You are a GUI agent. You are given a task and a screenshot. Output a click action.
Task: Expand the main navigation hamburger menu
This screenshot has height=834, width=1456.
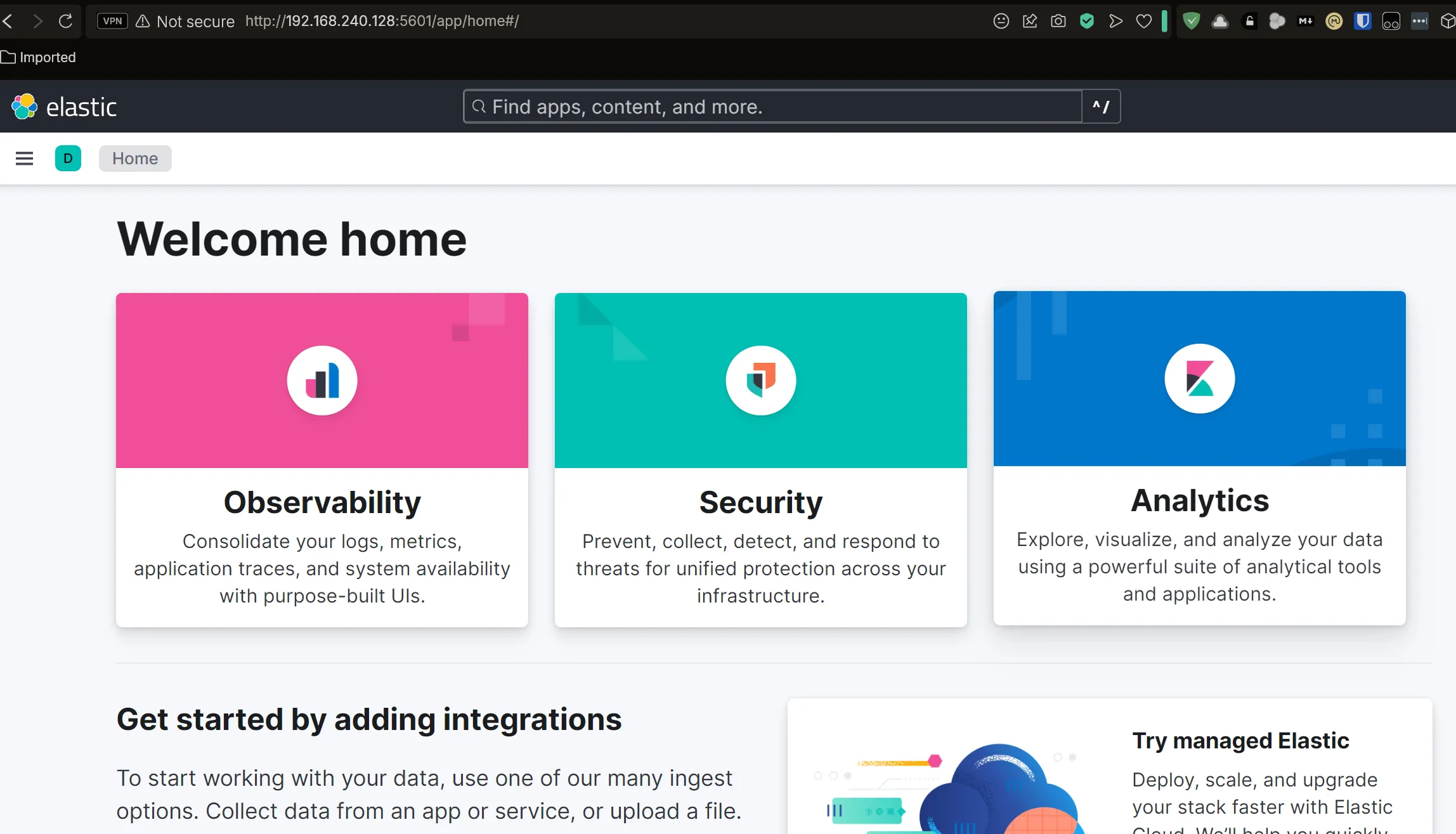click(24, 158)
